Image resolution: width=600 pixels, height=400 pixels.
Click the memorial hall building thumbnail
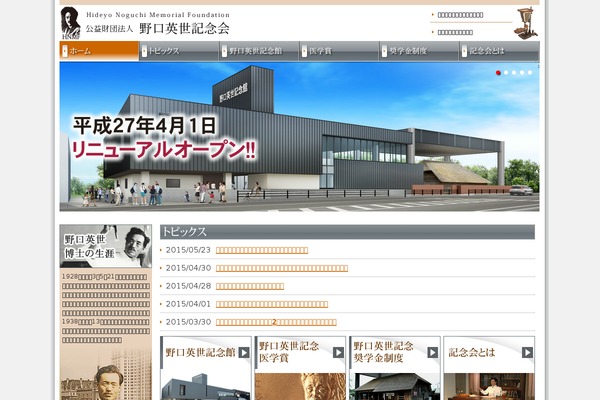pyautogui.click(x=206, y=387)
